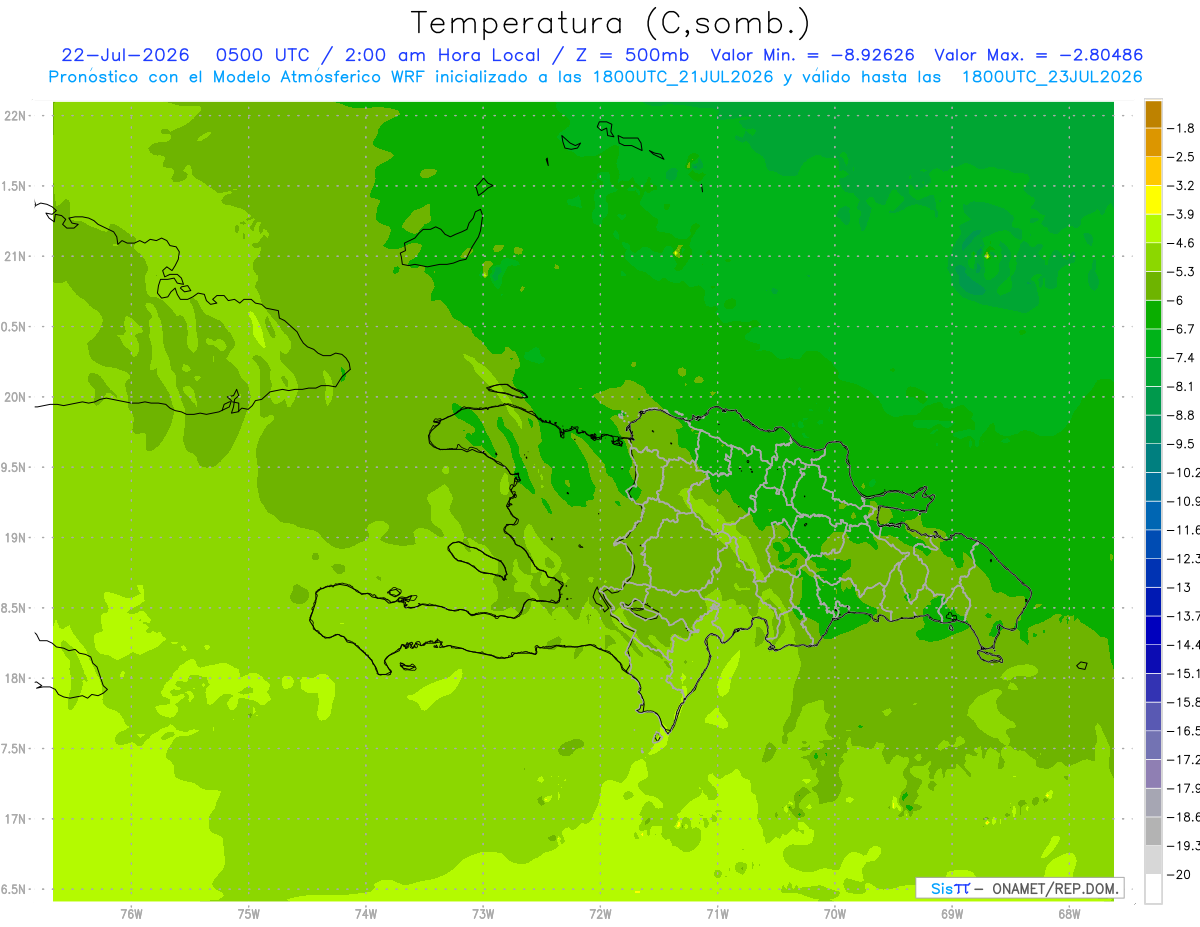Click the "70W" longitude label
The width and height of the screenshot is (1200, 927).
[835, 913]
